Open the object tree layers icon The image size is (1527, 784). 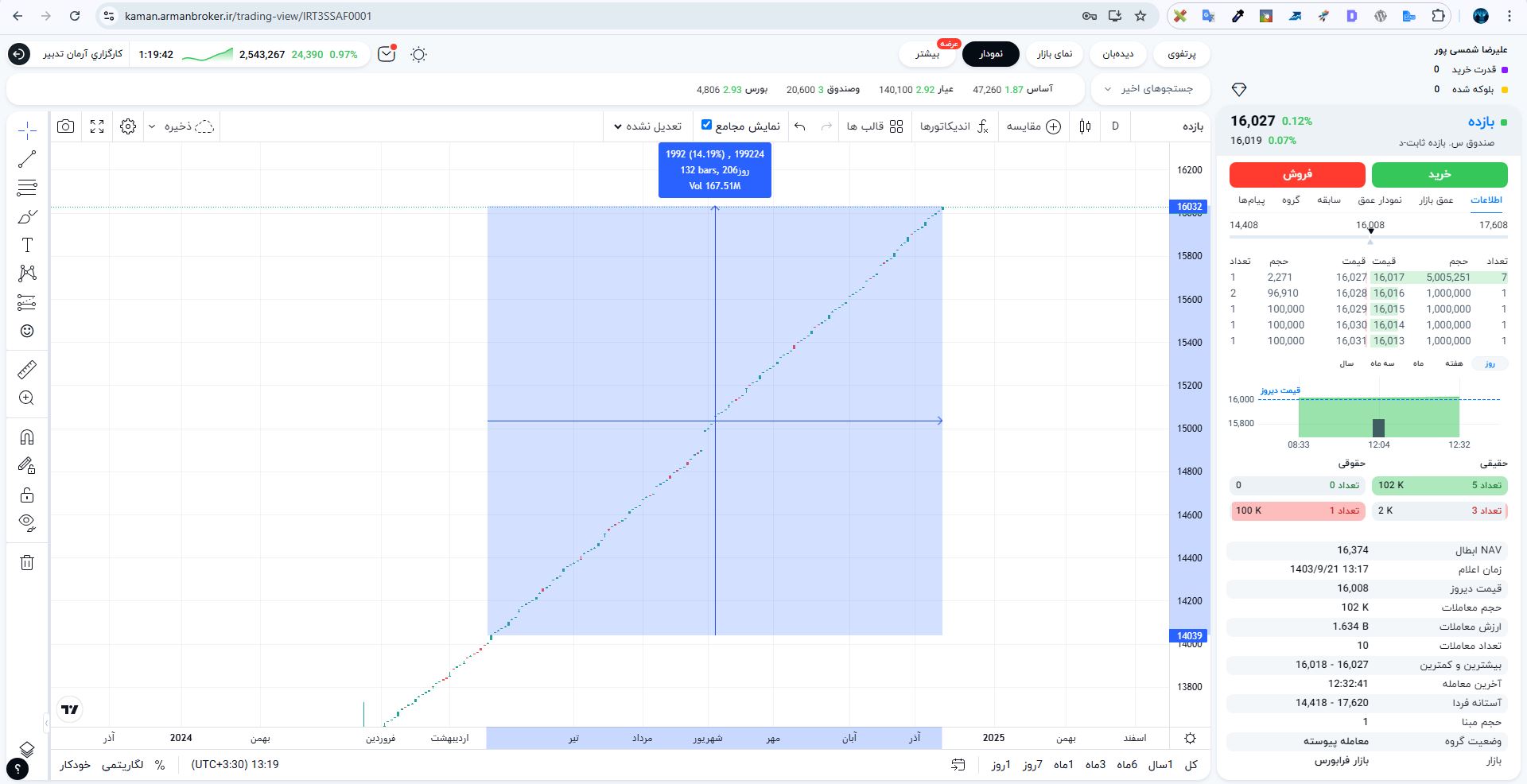(x=27, y=749)
